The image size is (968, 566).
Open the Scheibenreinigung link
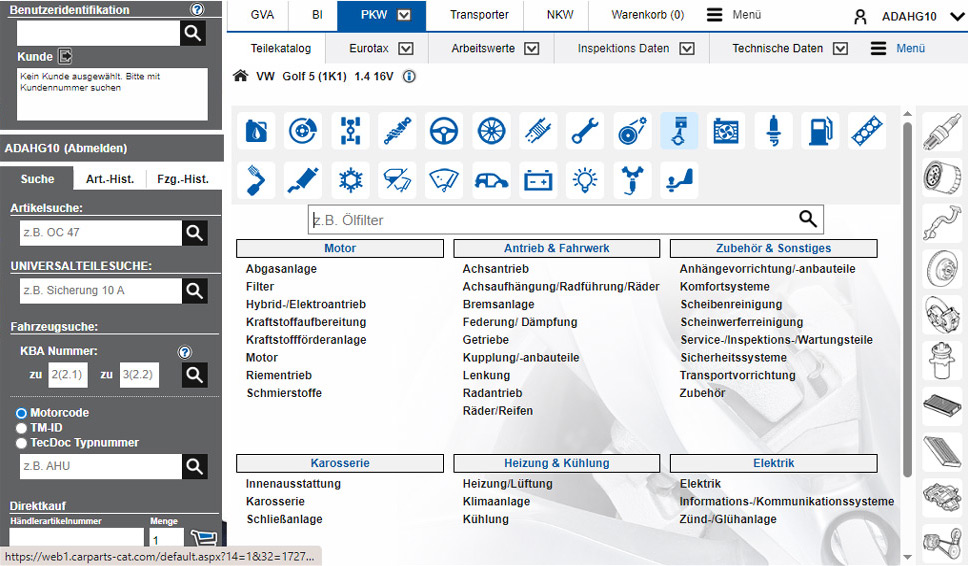point(731,304)
